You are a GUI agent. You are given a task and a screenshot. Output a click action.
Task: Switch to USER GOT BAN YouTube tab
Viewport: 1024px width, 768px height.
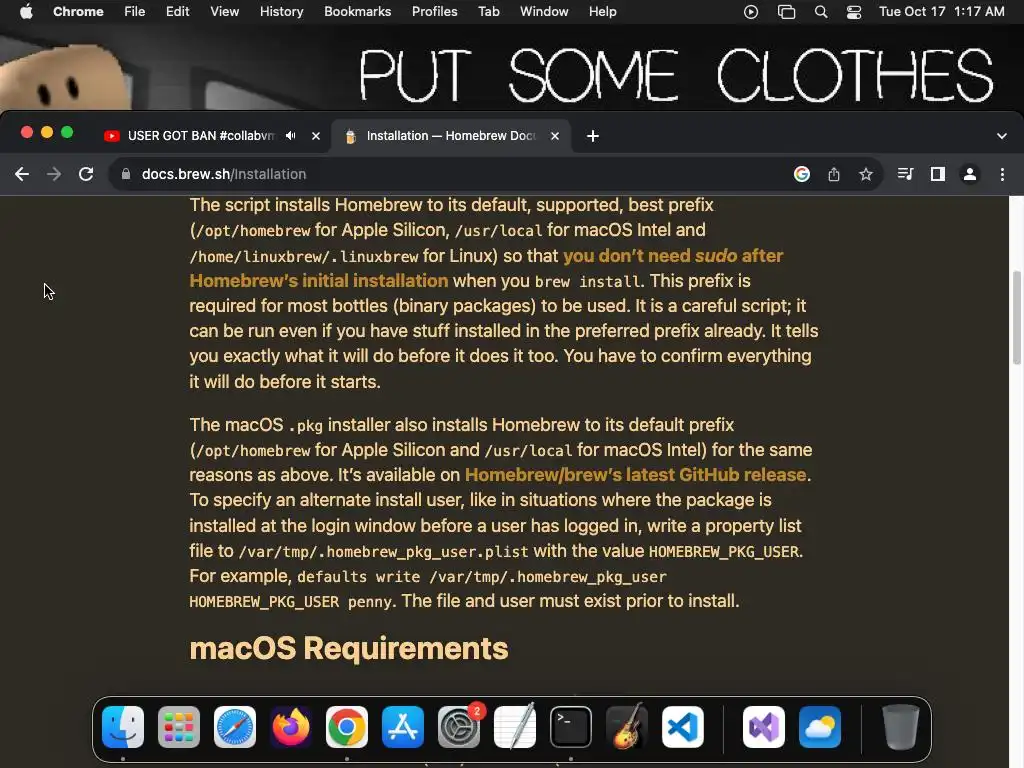[200, 136]
